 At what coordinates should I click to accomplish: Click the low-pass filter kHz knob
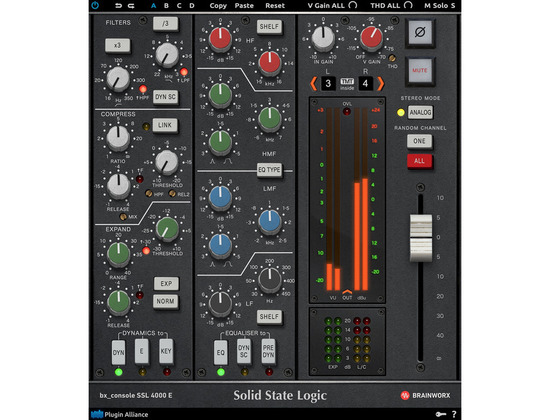[x=167, y=55]
